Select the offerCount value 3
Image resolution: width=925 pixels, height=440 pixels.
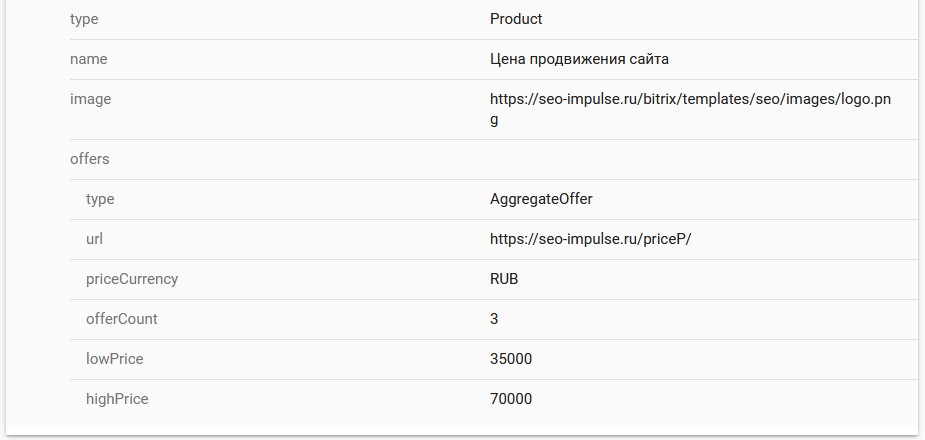pyautogui.click(x=494, y=319)
